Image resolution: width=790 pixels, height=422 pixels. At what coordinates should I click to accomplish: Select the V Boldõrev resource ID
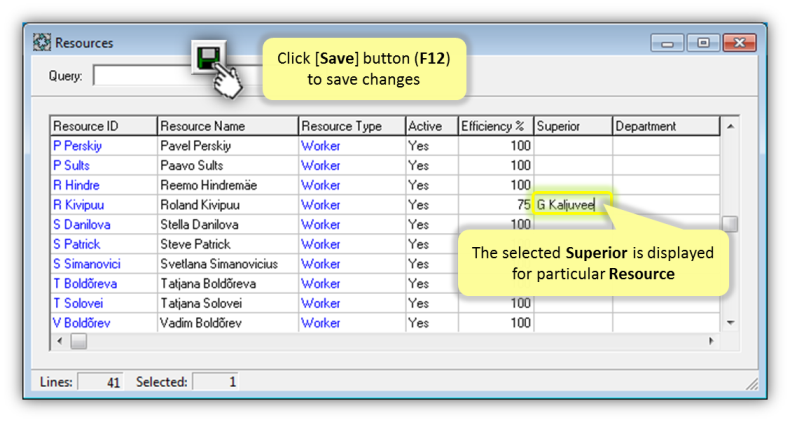pos(81,323)
